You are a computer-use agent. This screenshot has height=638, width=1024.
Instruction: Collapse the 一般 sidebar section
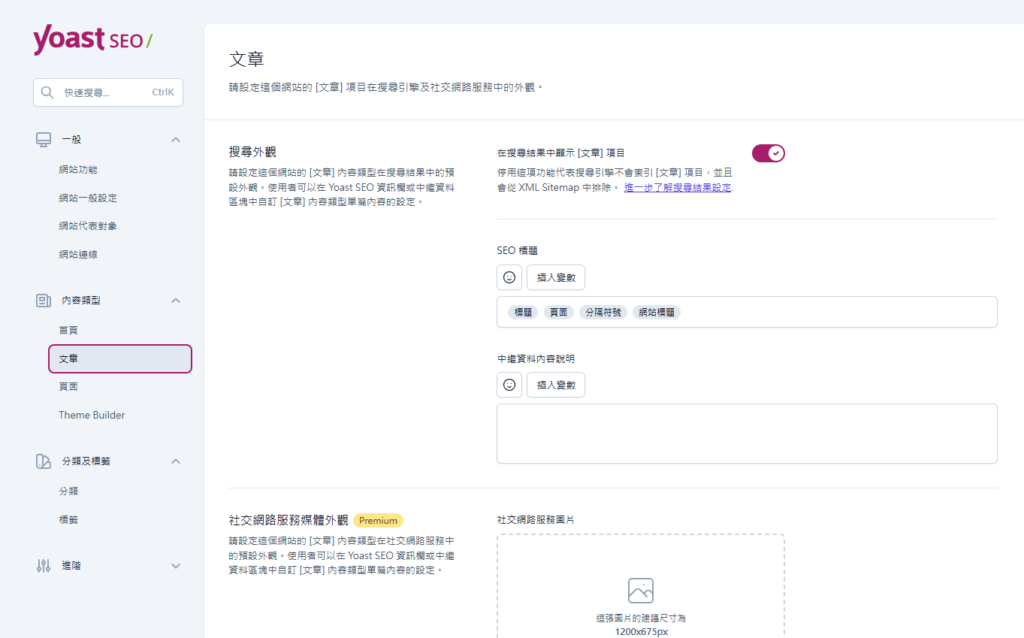point(176,140)
